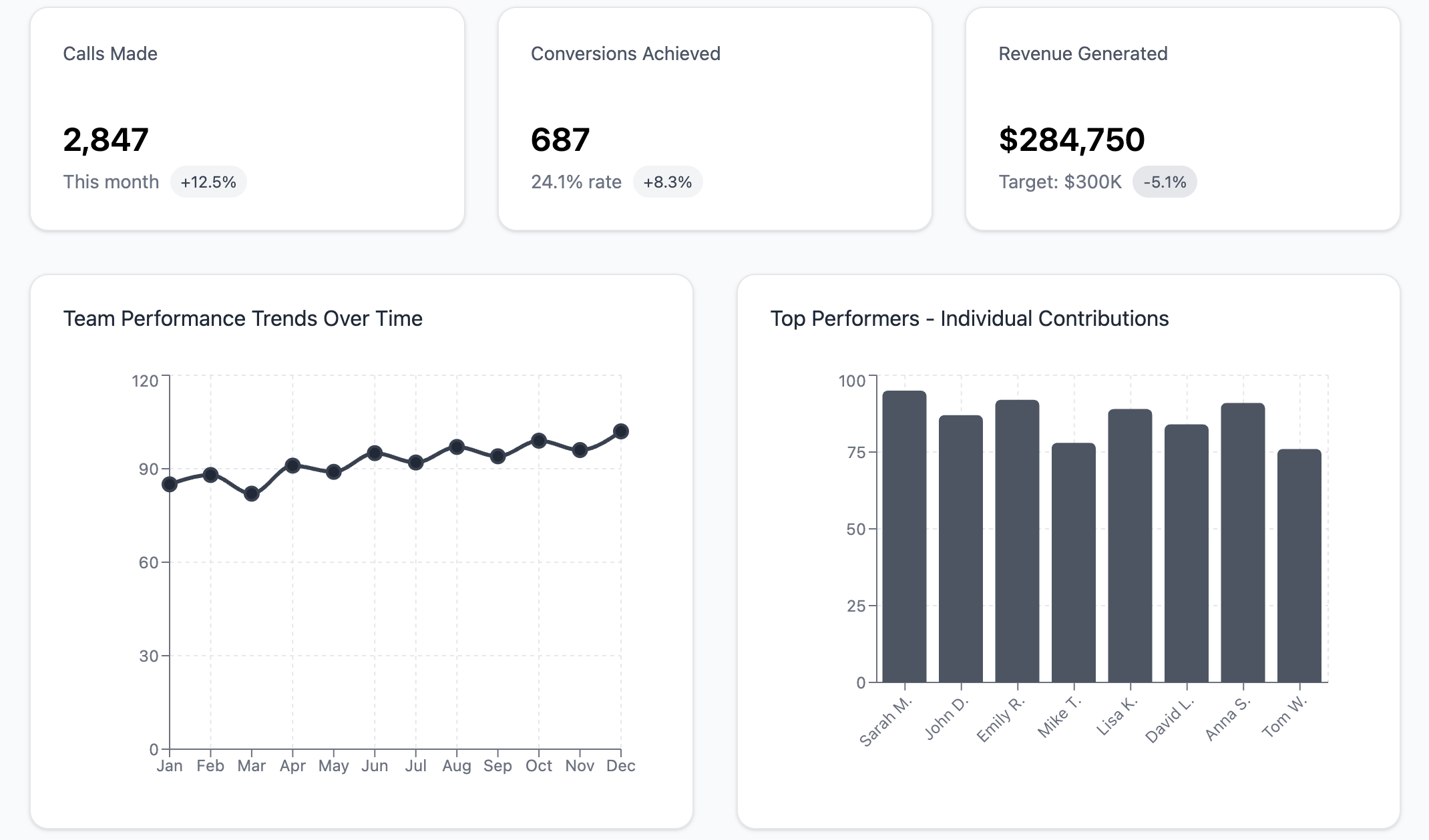
Task: Click the December data point on line chart
Action: tap(620, 431)
